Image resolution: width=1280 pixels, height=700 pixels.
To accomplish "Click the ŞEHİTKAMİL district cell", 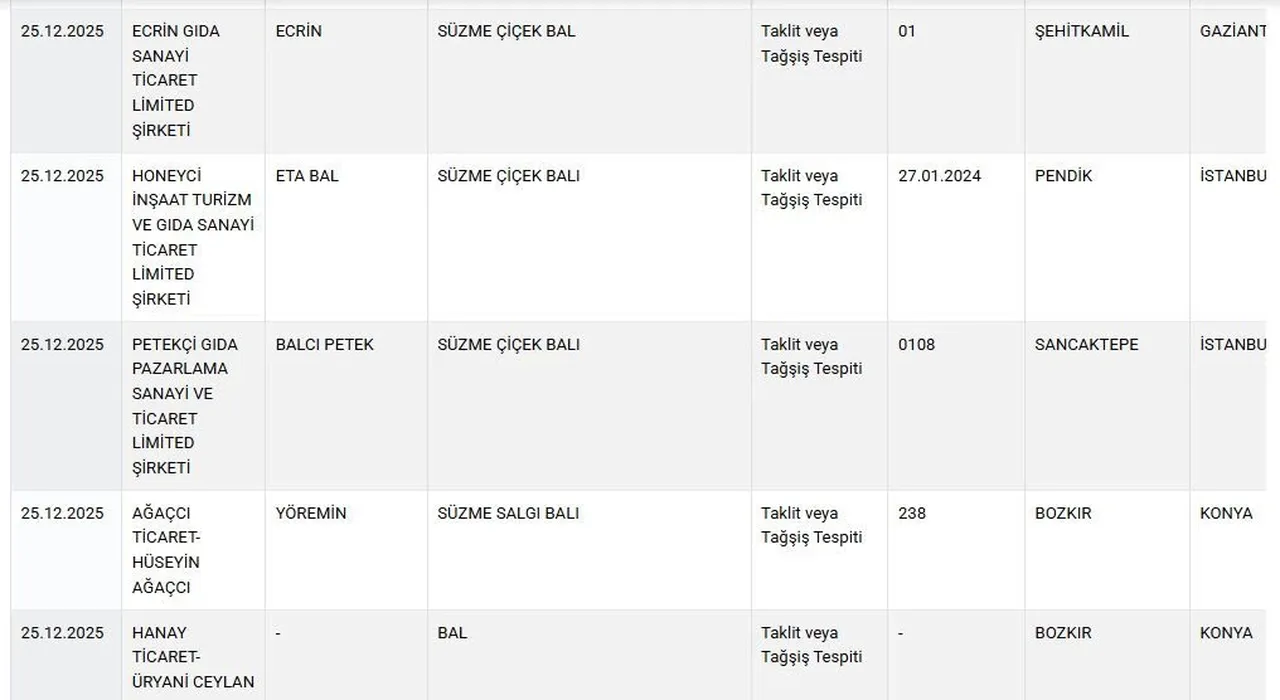I will click(1081, 31).
